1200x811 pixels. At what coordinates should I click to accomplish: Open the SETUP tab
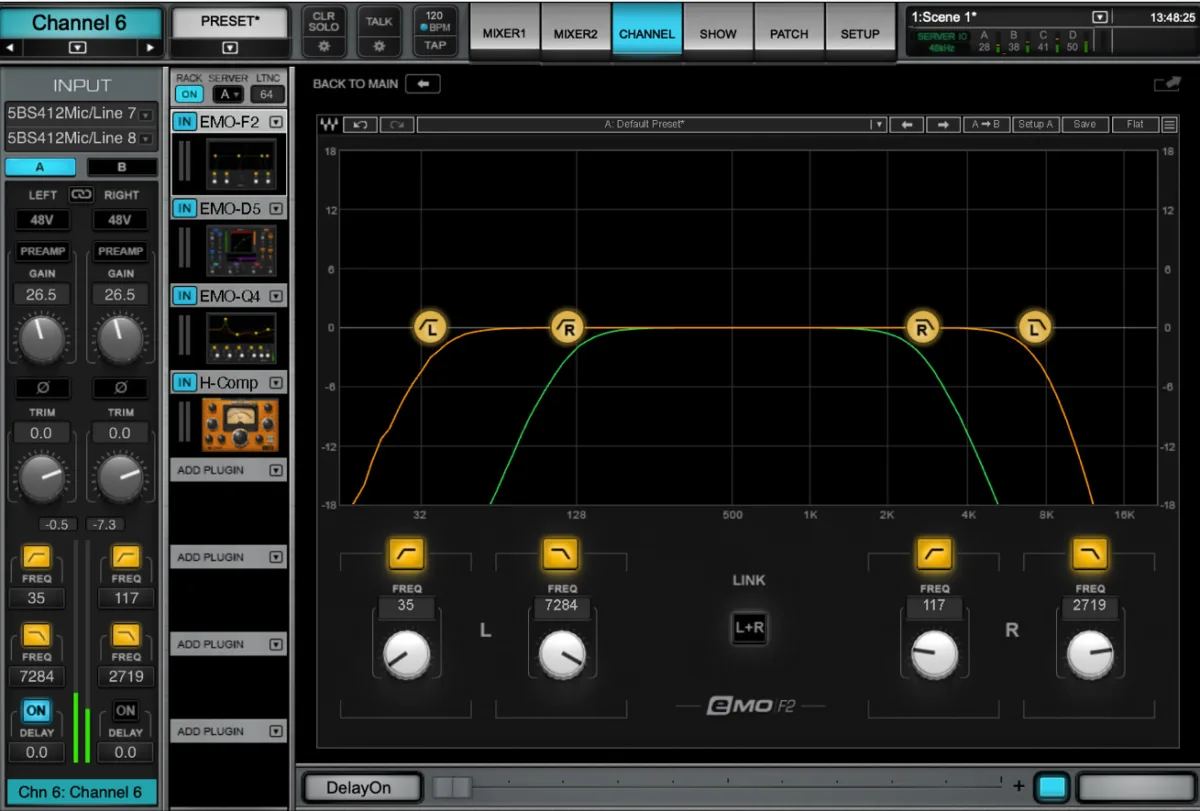(x=860, y=33)
